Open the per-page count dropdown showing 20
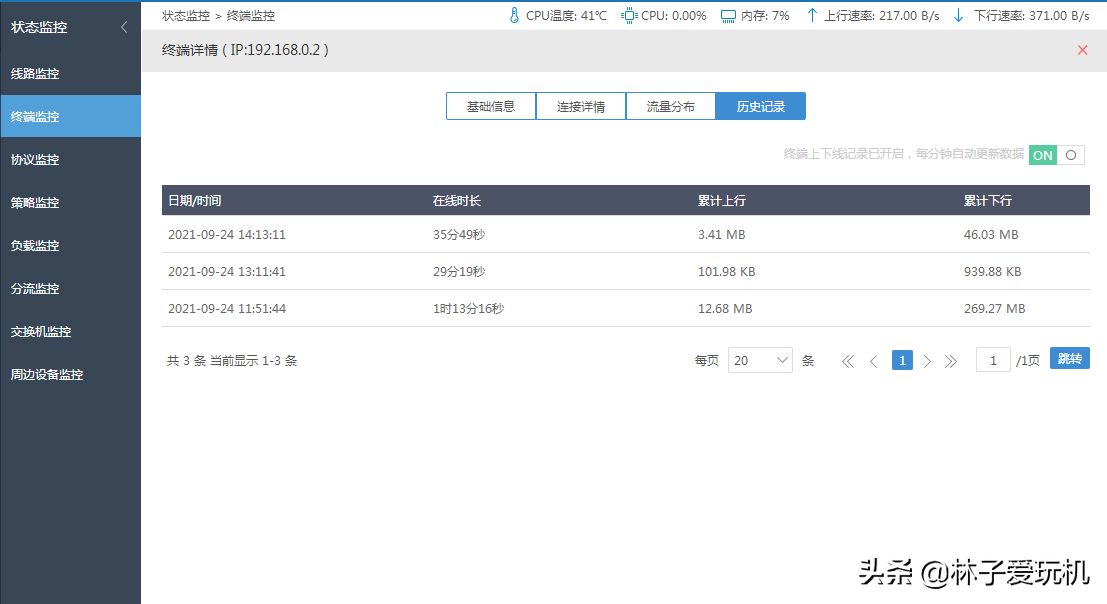The width and height of the screenshot is (1107, 604). point(760,361)
